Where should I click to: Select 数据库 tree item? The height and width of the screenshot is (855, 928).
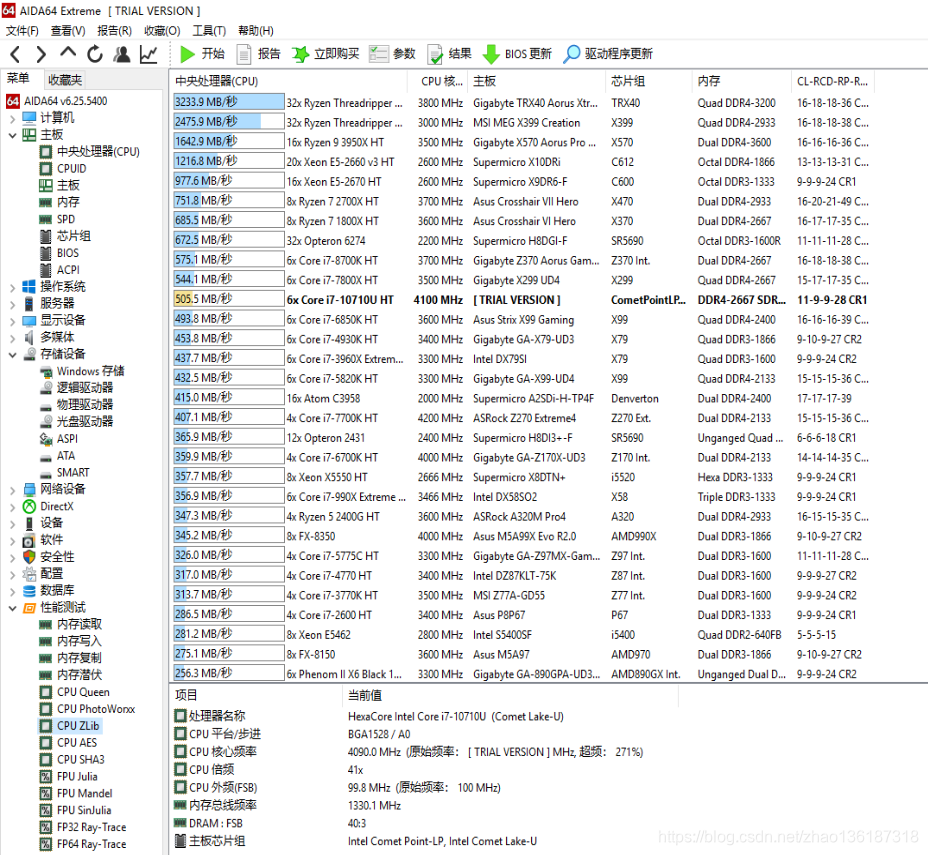(48, 591)
